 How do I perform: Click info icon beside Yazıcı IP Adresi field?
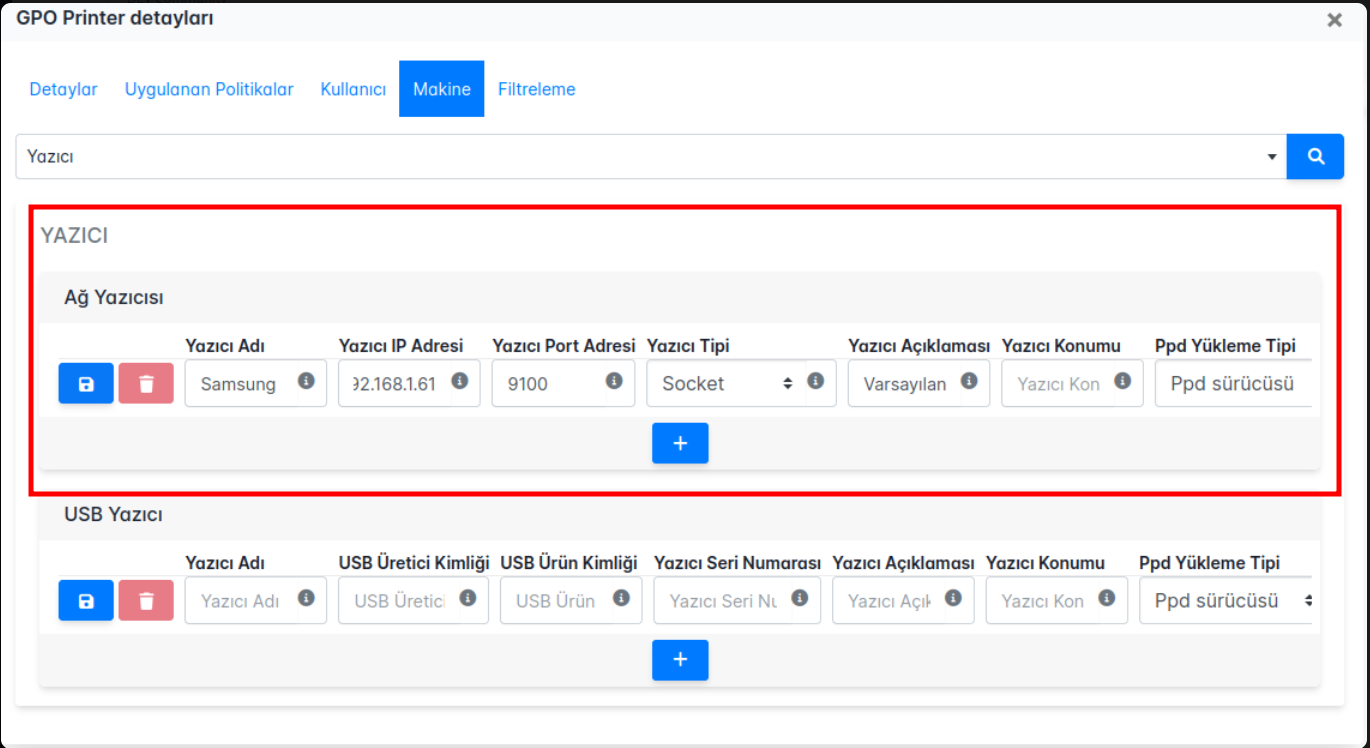click(x=460, y=381)
